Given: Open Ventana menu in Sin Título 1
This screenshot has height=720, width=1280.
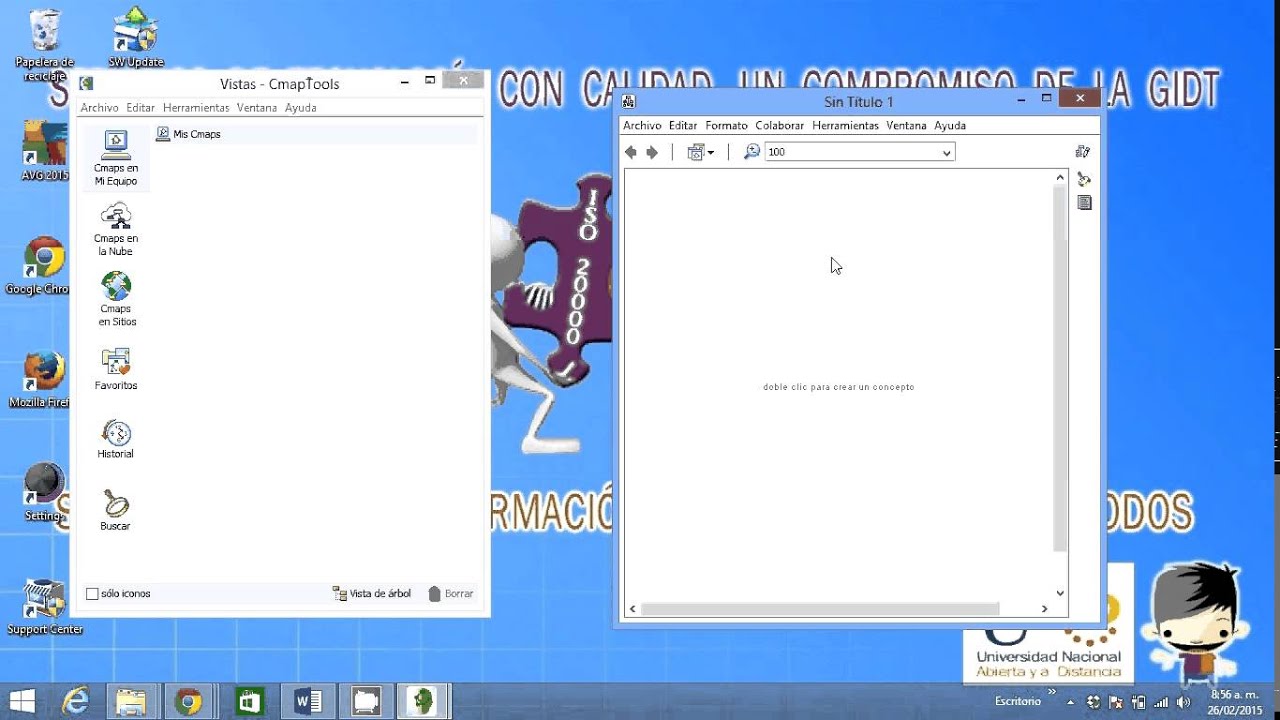Looking at the screenshot, I should pyautogui.click(x=906, y=126).
